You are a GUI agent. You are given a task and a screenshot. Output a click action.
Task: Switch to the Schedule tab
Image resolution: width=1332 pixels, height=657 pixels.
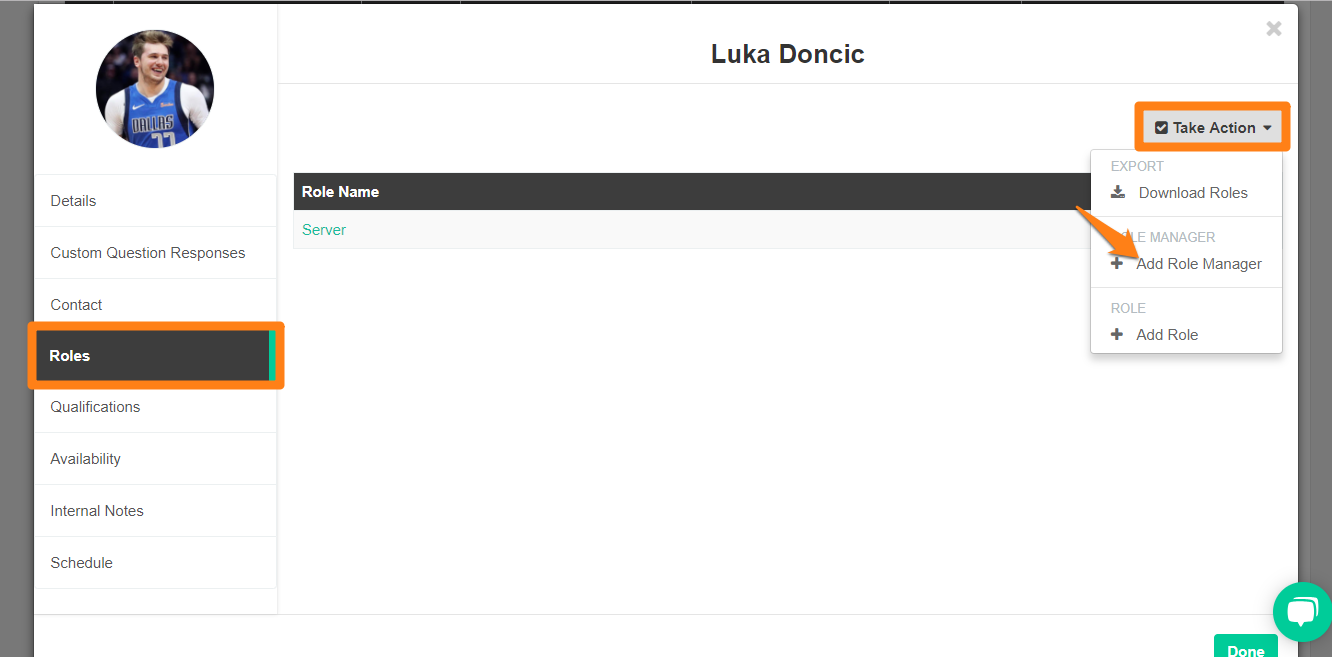155,562
